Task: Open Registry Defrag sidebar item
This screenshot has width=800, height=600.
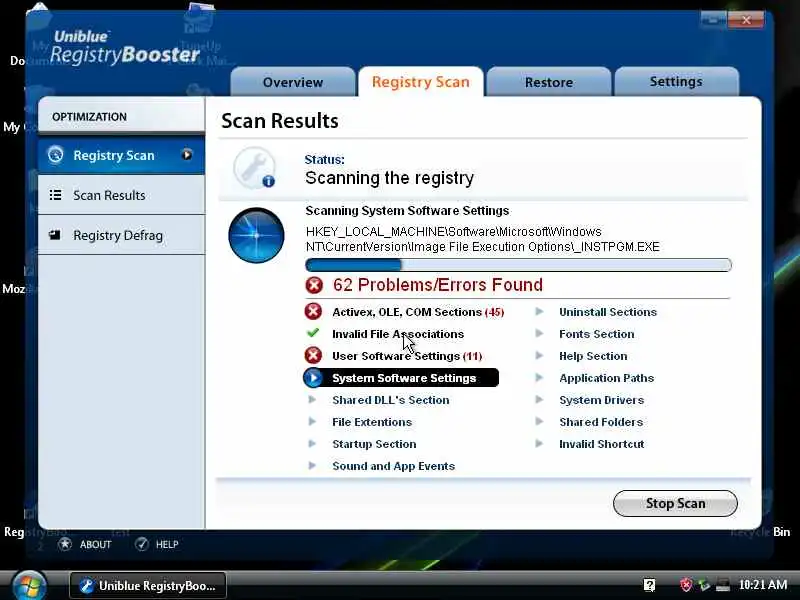Action: 121,235
